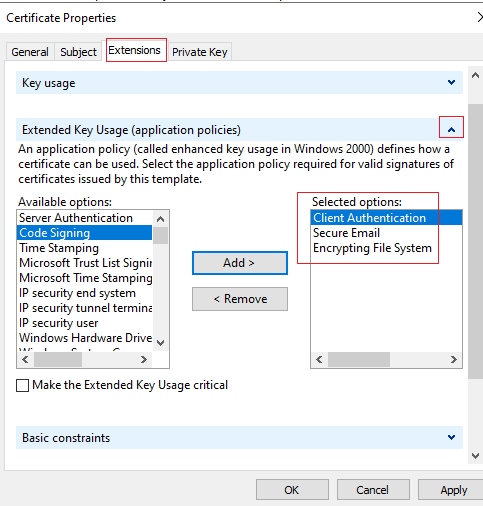
Task: Click Selected options horizontal scrollbar thumb
Action: 359,359
